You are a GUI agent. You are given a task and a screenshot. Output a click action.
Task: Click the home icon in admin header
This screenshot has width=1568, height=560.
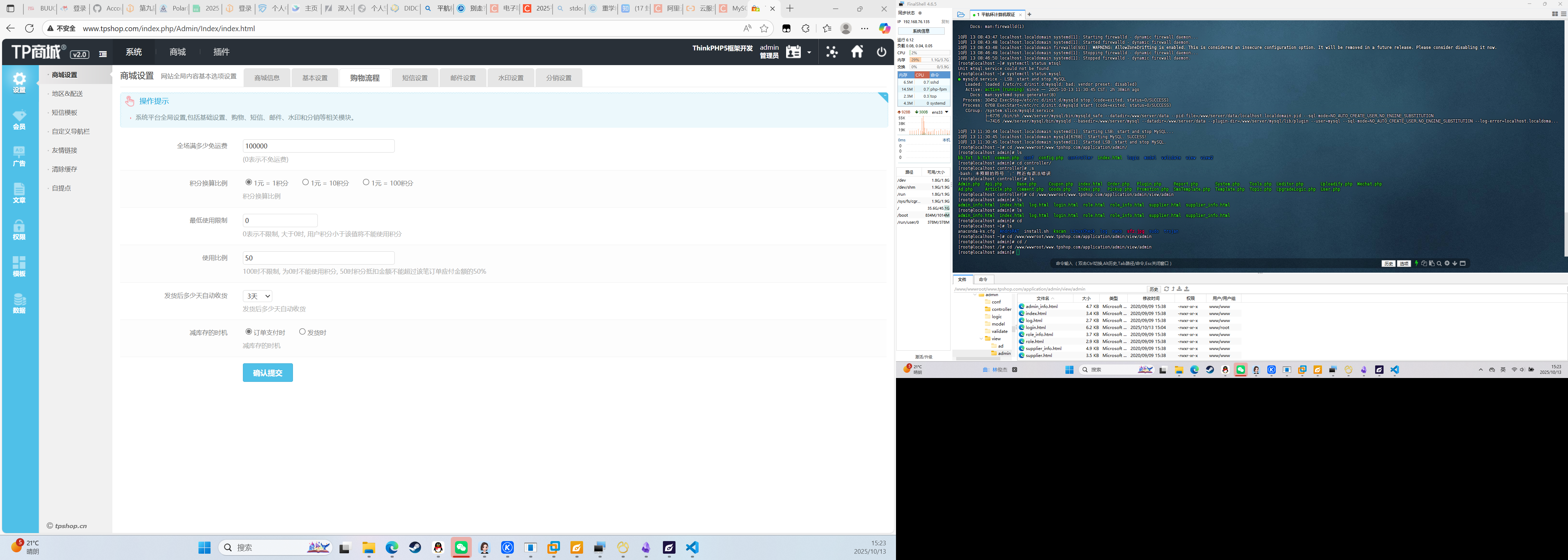tap(857, 52)
